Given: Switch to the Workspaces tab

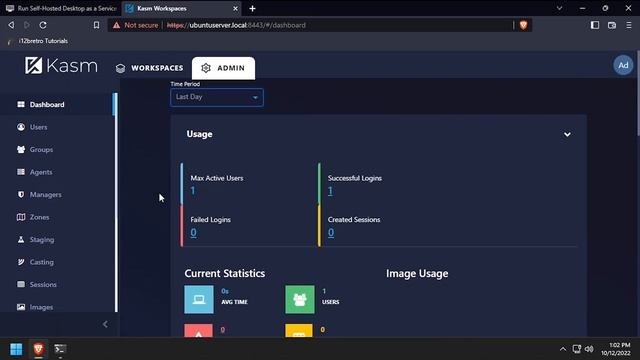Looking at the screenshot, I should click(149, 68).
